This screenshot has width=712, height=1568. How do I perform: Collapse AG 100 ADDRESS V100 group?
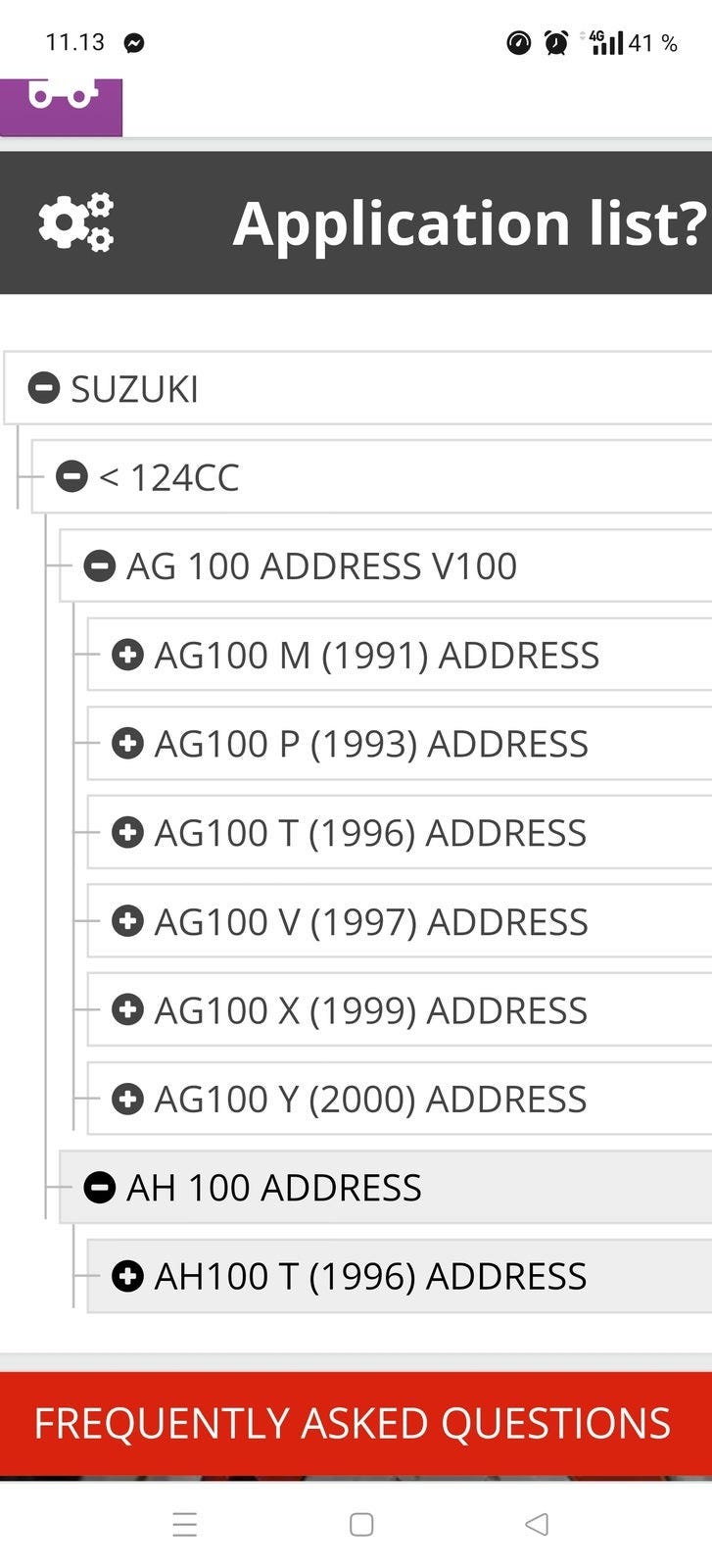click(x=100, y=565)
